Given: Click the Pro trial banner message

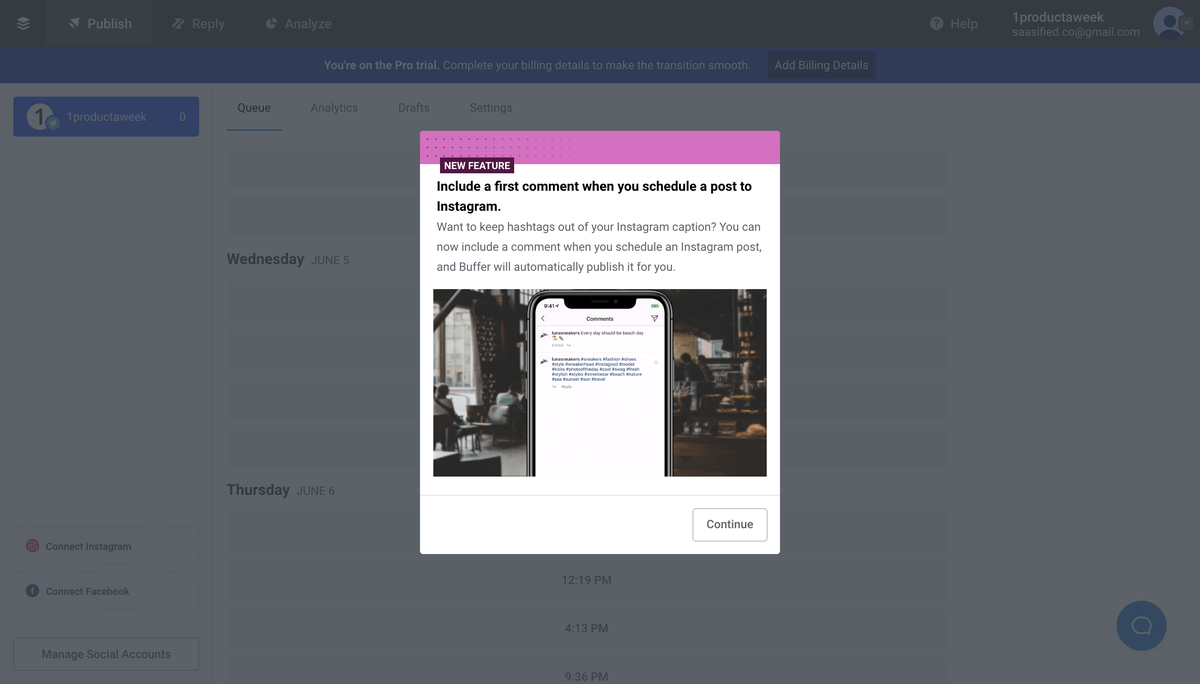Looking at the screenshot, I should (x=537, y=65).
